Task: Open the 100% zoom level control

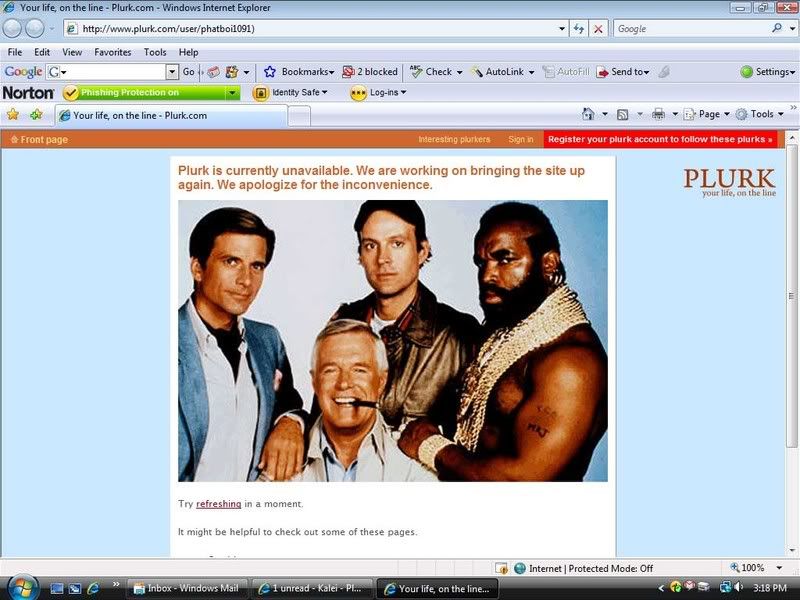Action: point(752,568)
